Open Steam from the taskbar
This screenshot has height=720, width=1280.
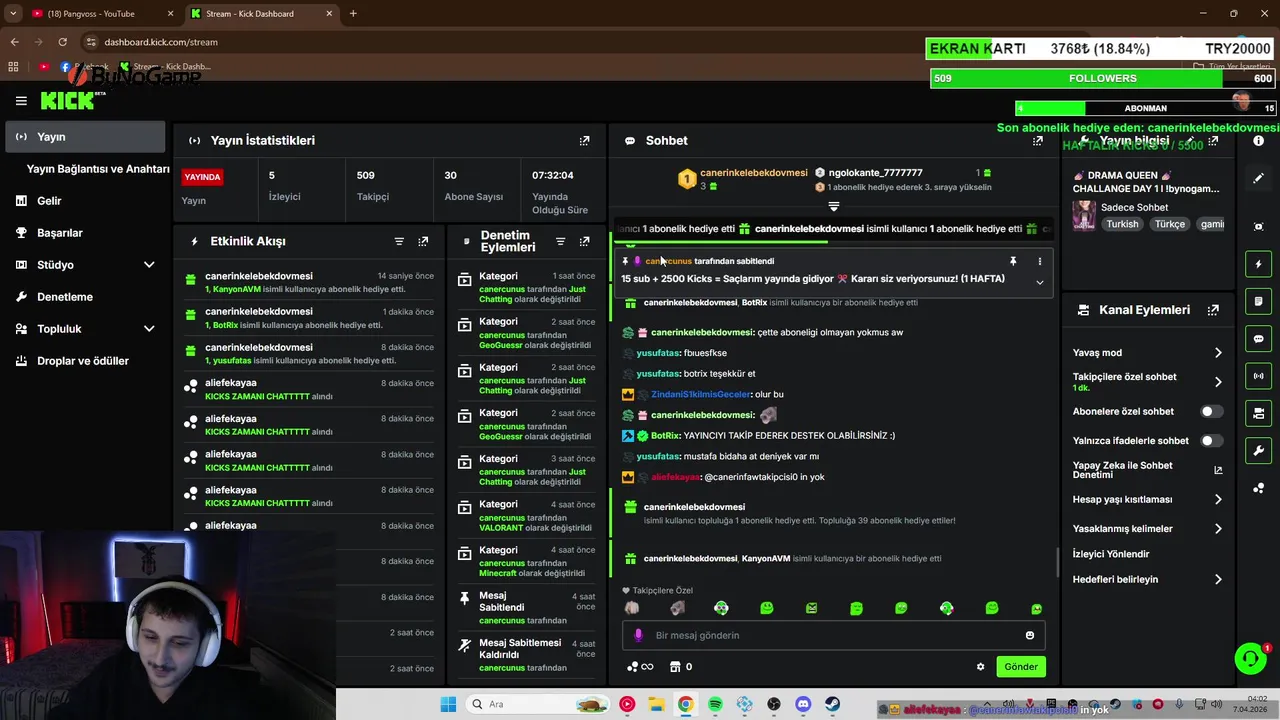click(x=832, y=704)
